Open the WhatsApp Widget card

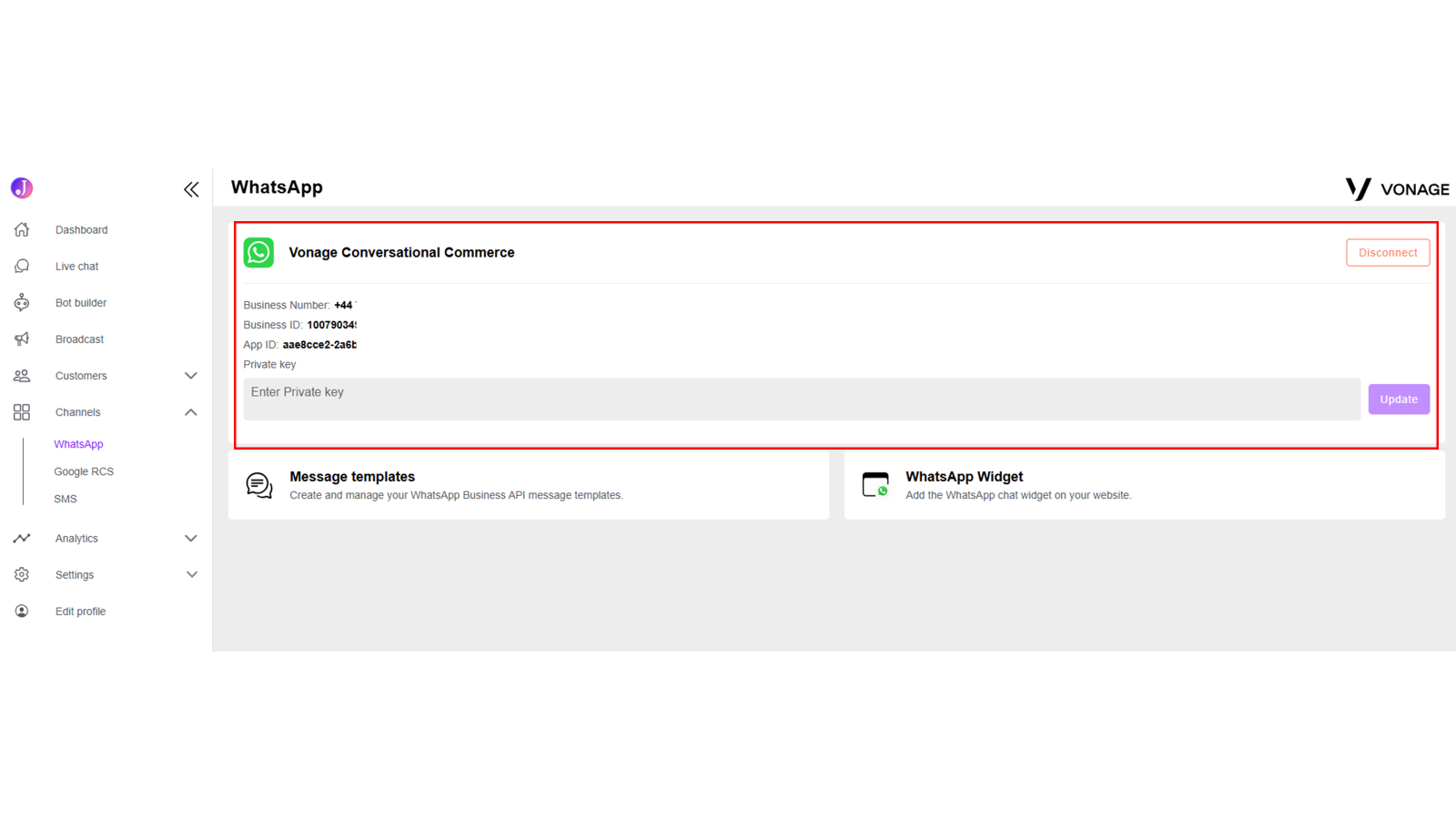(1145, 485)
